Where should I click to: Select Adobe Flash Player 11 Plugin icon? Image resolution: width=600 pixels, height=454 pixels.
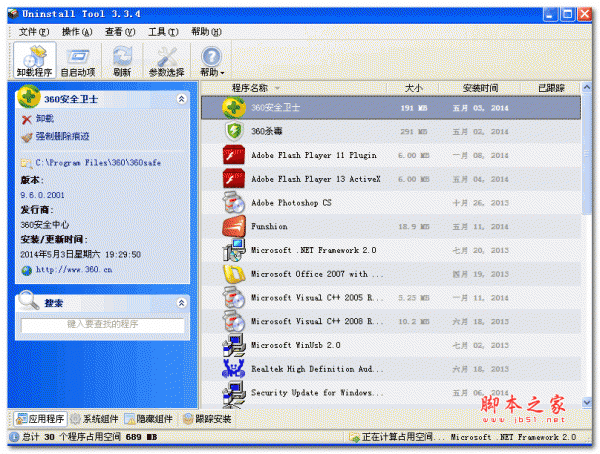point(234,155)
